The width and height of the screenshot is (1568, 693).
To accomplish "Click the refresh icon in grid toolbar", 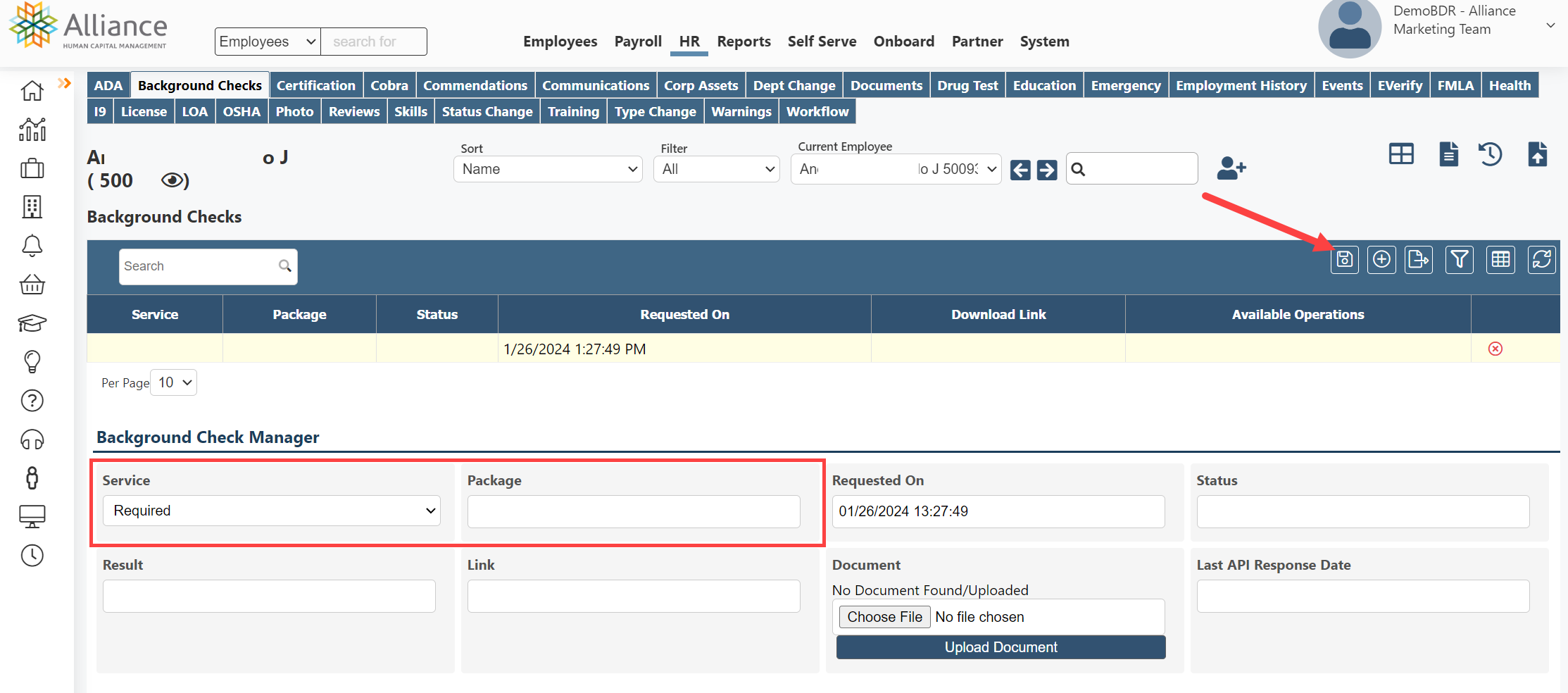I will point(1542,260).
